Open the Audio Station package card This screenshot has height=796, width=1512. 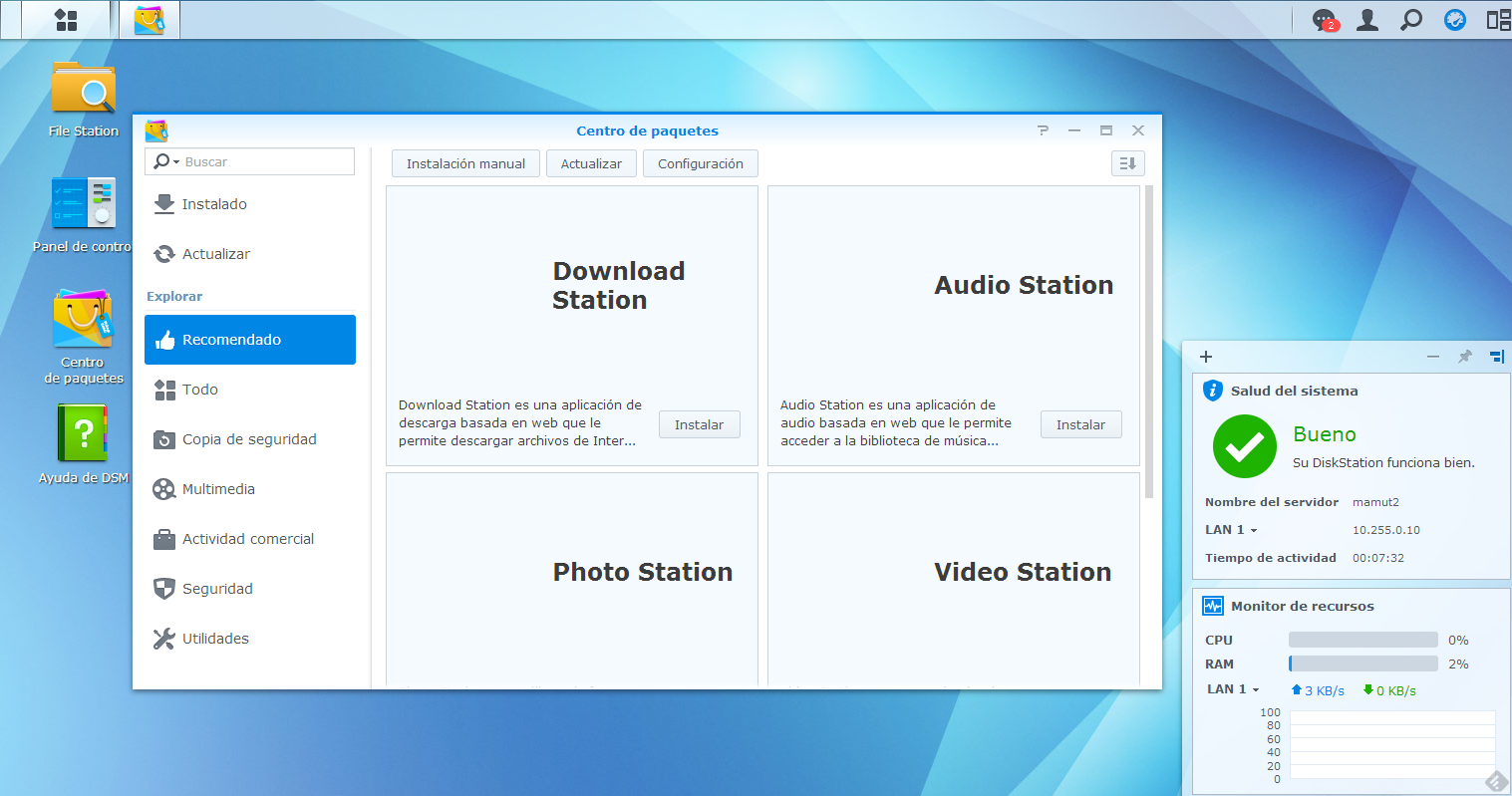(x=954, y=326)
